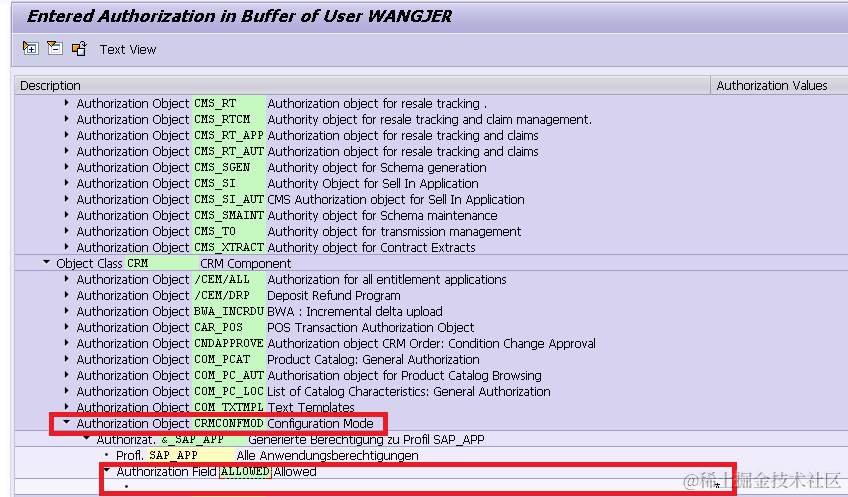The height and width of the screenshot is (497, 848).
Task: Select the CMS_SGEN object code cell
Action: [229, 167]
